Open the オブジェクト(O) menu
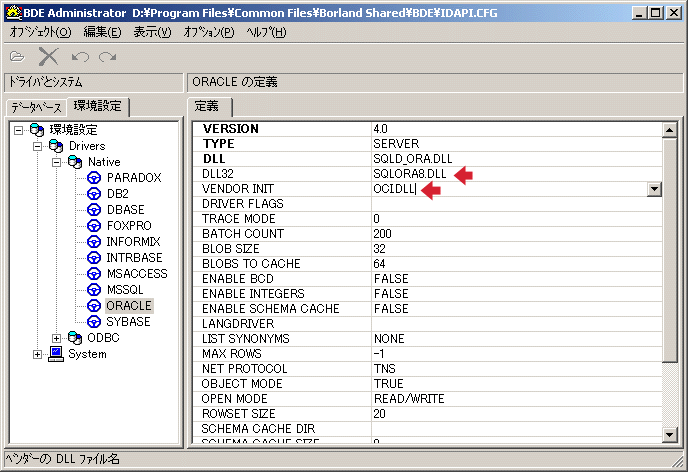This screenshot has height=472, width=688. pyautogui.click(x=40, y=32)
